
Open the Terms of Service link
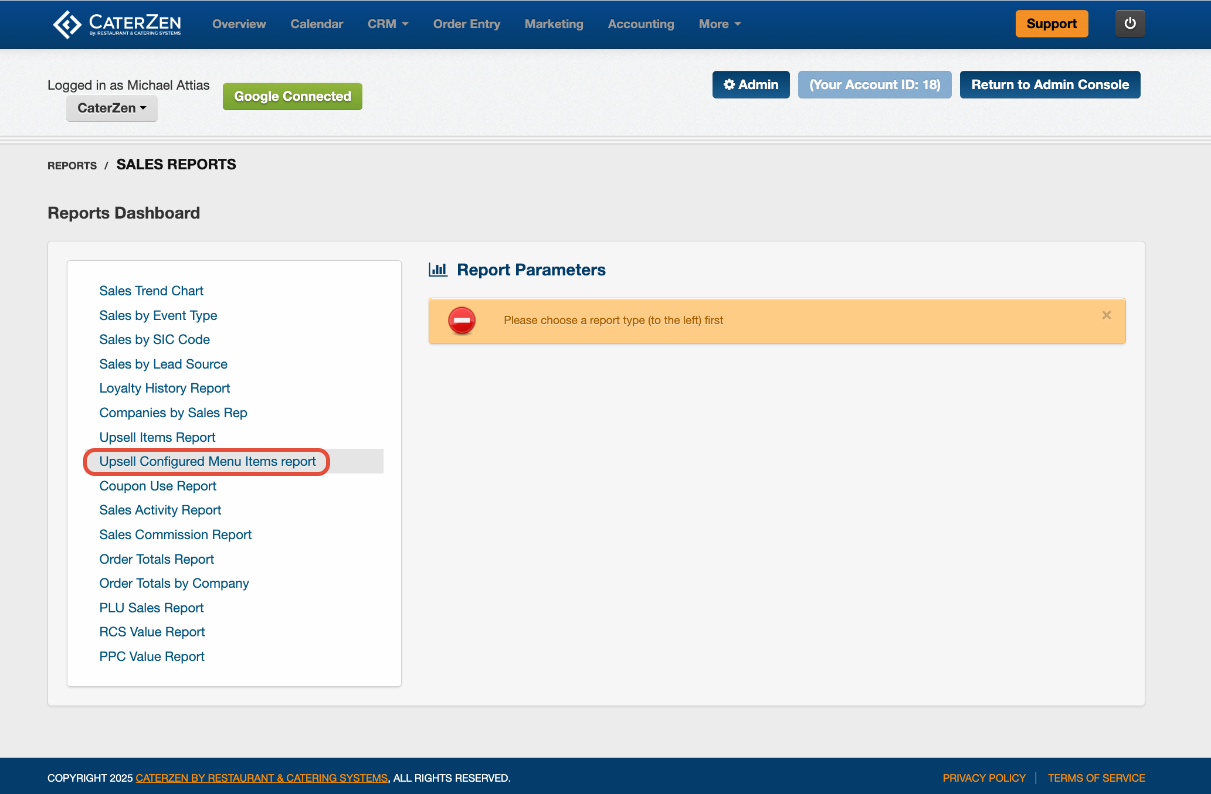1096,778
